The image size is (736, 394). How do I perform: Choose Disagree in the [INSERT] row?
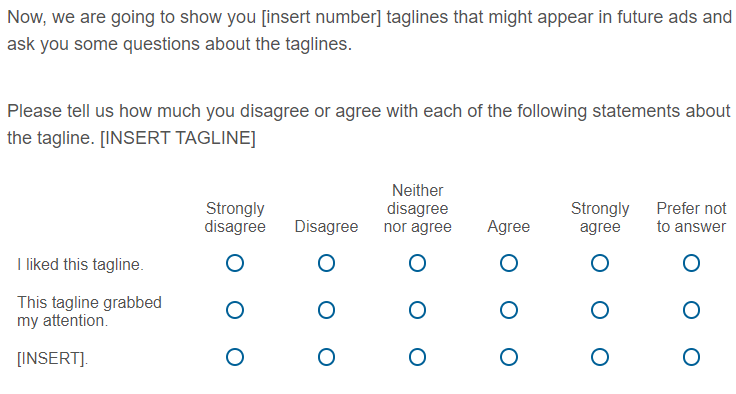click(x=326, y=357)
